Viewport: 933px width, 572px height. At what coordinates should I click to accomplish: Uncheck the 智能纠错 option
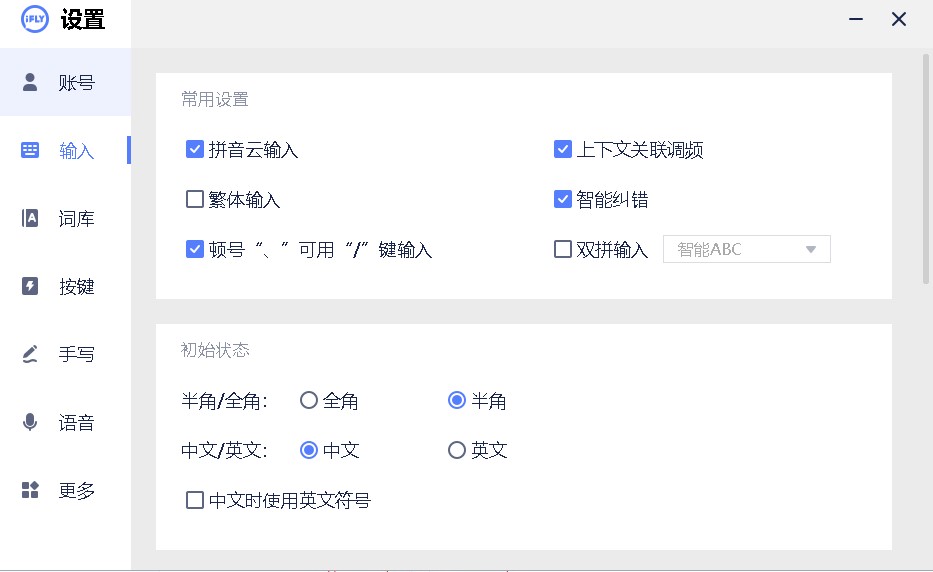point(563,200)
